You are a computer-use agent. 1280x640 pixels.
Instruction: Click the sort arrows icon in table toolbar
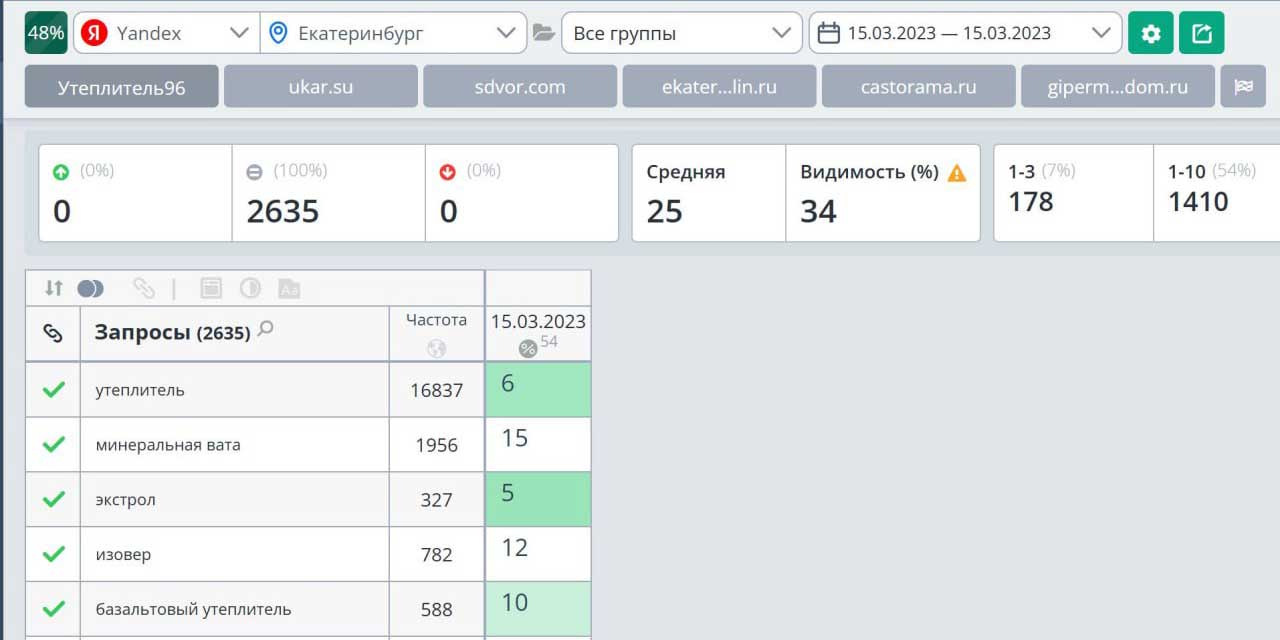tap(54, 288)
